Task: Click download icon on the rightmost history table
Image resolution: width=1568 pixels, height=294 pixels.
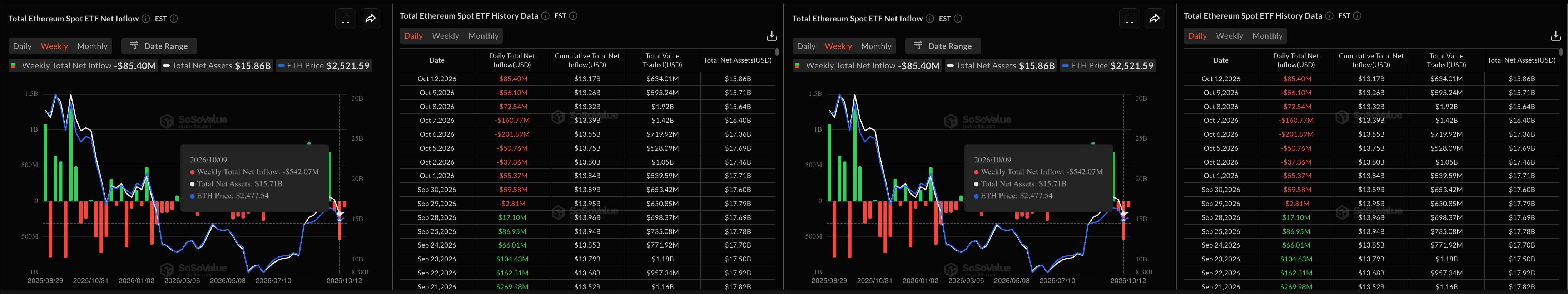Action: click(1555, 36)
